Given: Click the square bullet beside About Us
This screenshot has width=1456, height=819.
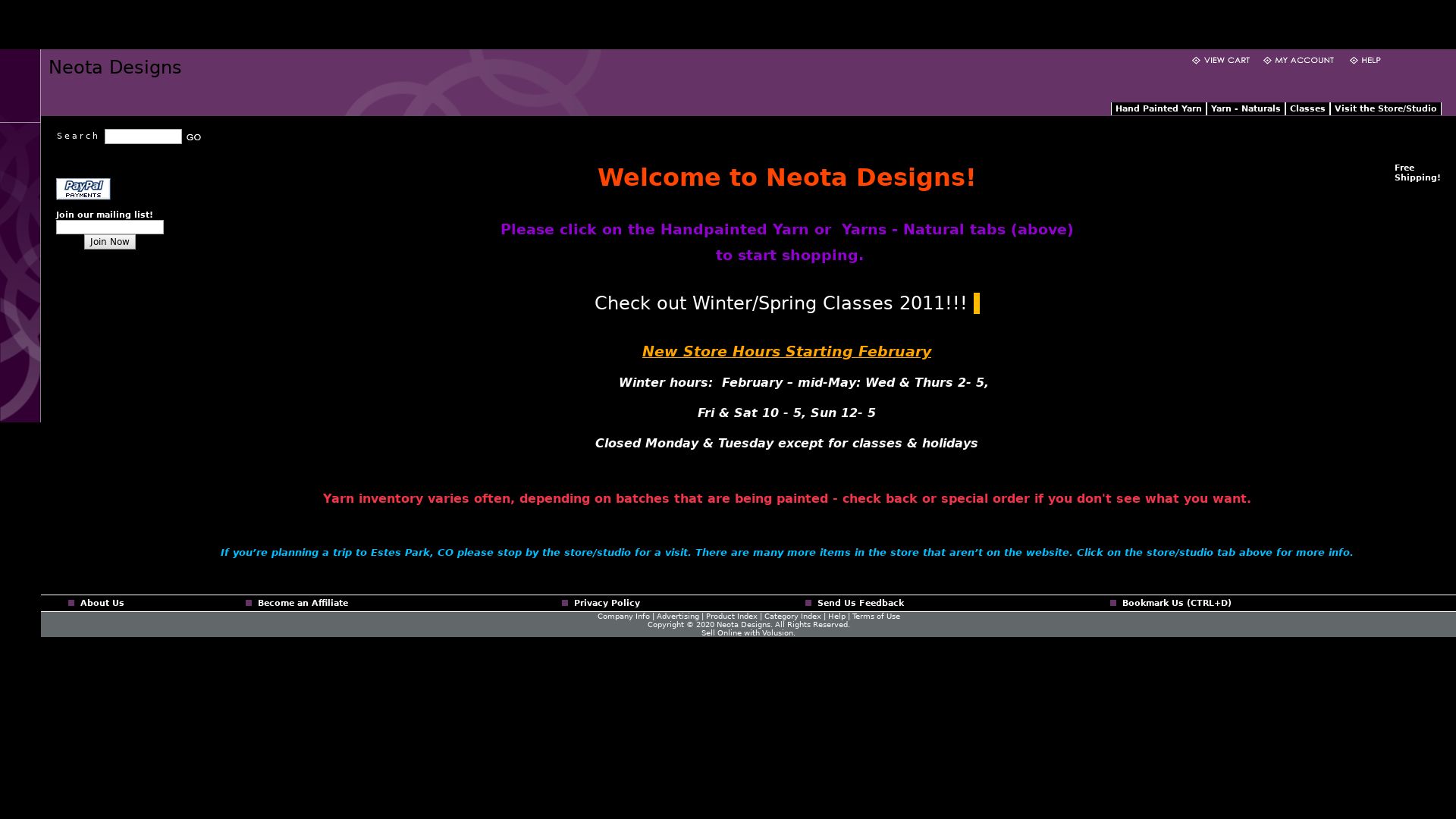Looking at the screenshot, I should tap(71, 604).
